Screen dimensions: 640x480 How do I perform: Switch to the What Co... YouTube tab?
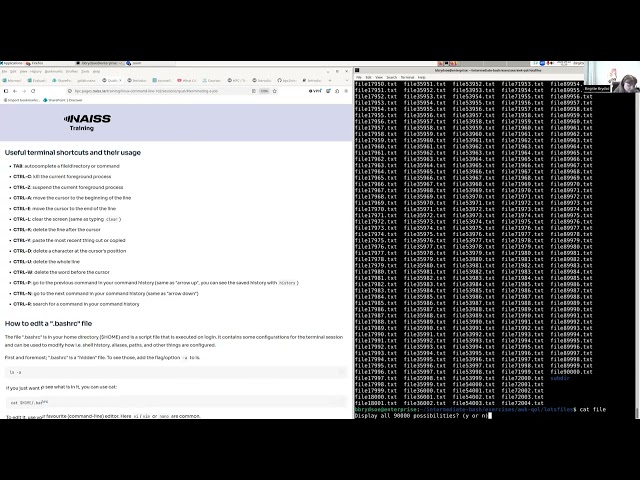187,80
